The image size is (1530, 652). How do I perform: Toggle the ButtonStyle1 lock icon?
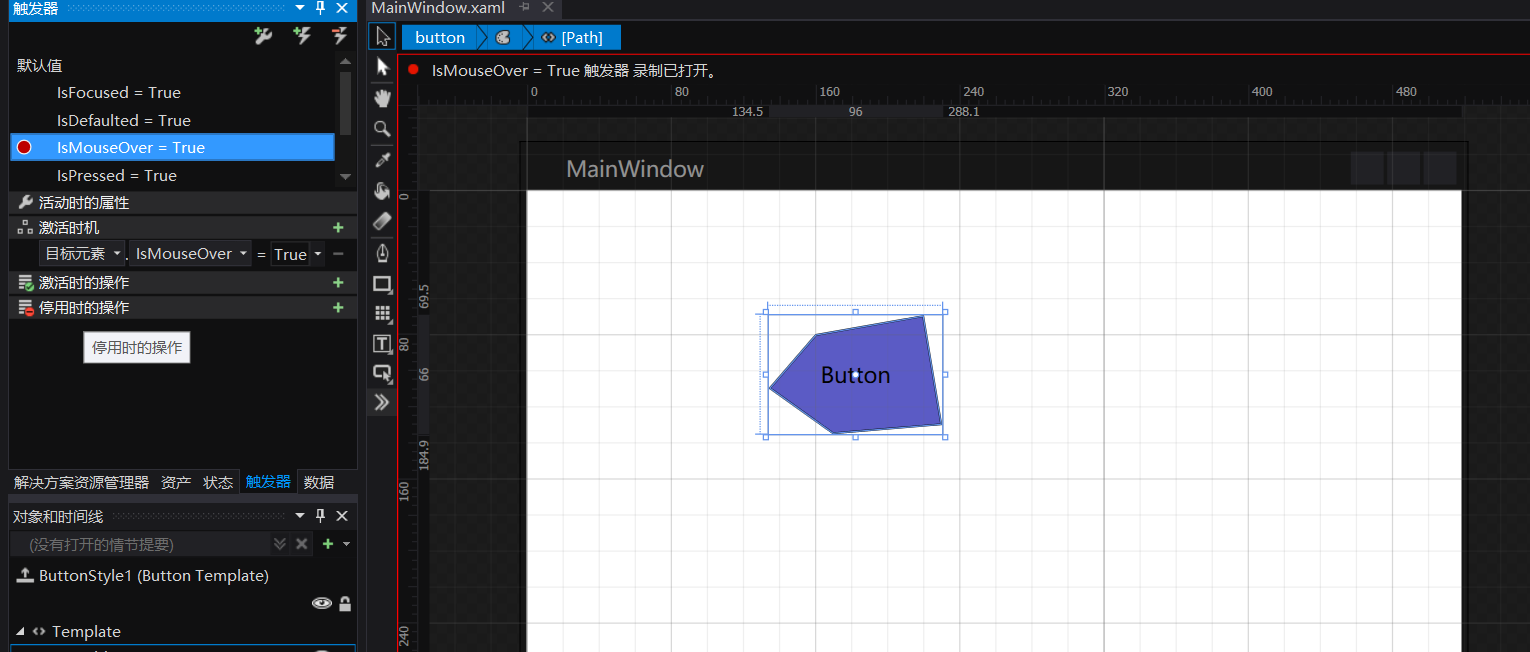click(x=345, y=603)
